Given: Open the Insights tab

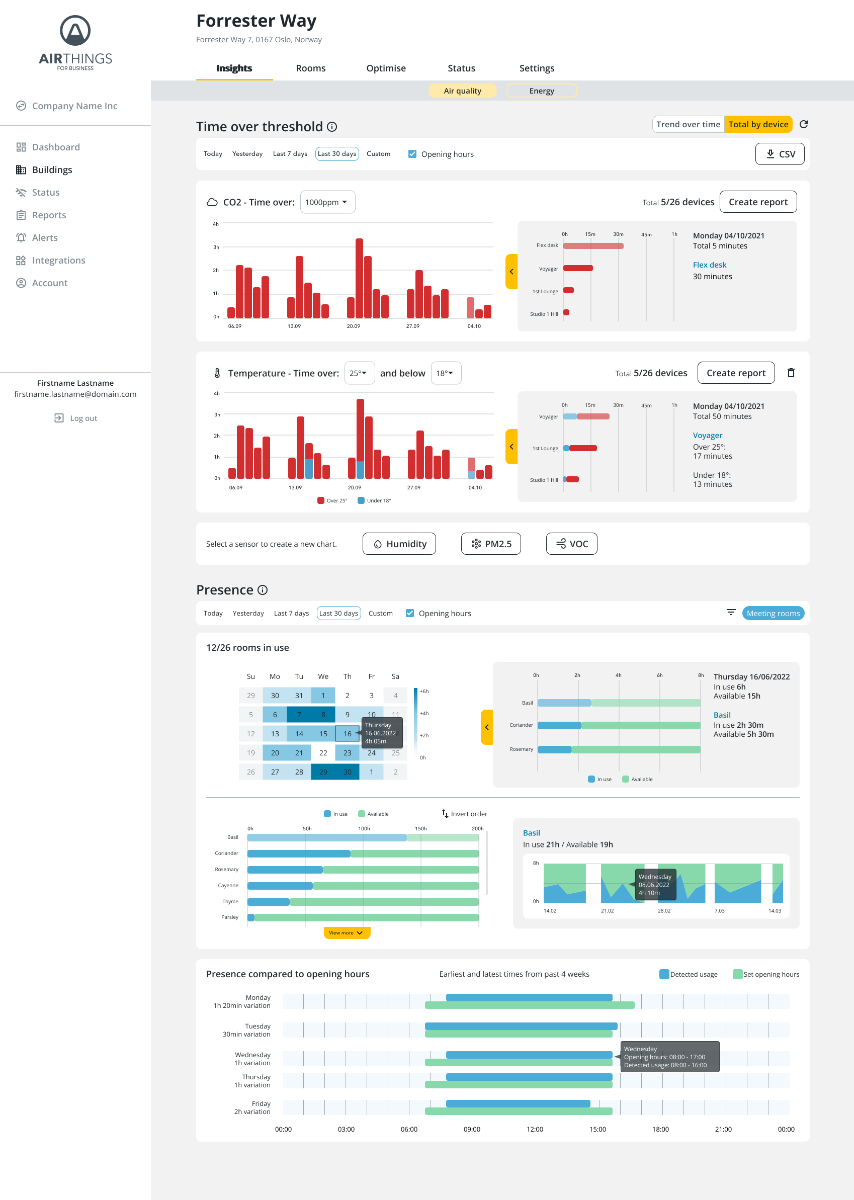Looking at the screenshot, I should (234, 68).
